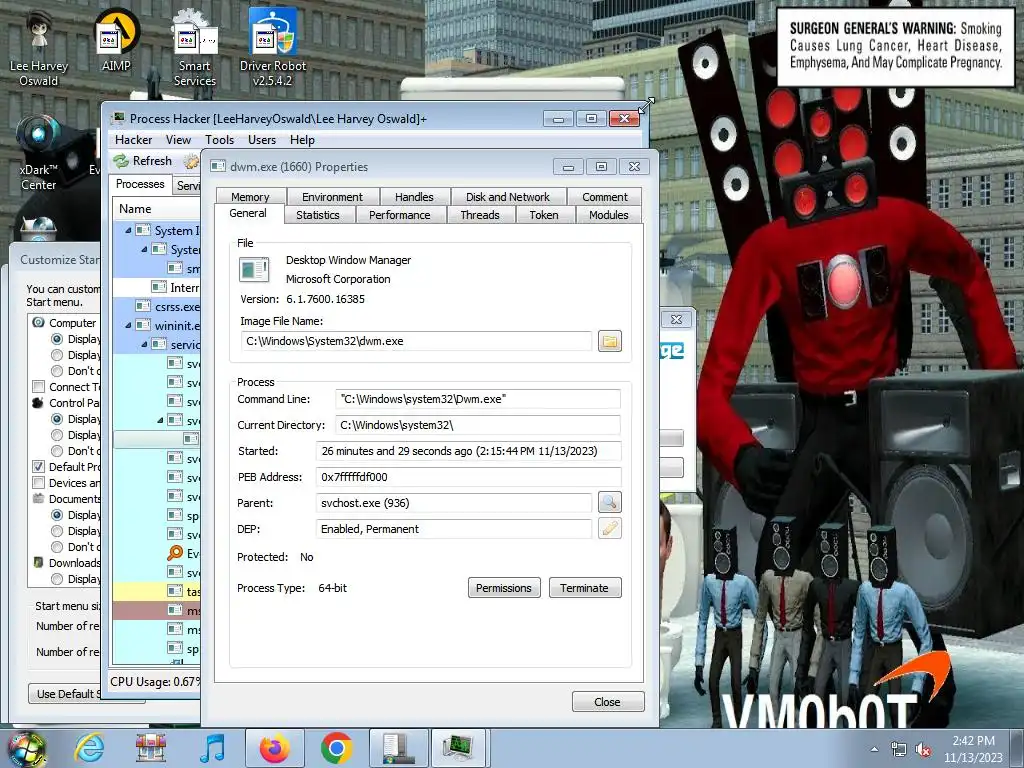The width and height of the screenshot is (1024, 768).
Task: Choose Don't display radio under Computer
Action: [x=57, y=371]
